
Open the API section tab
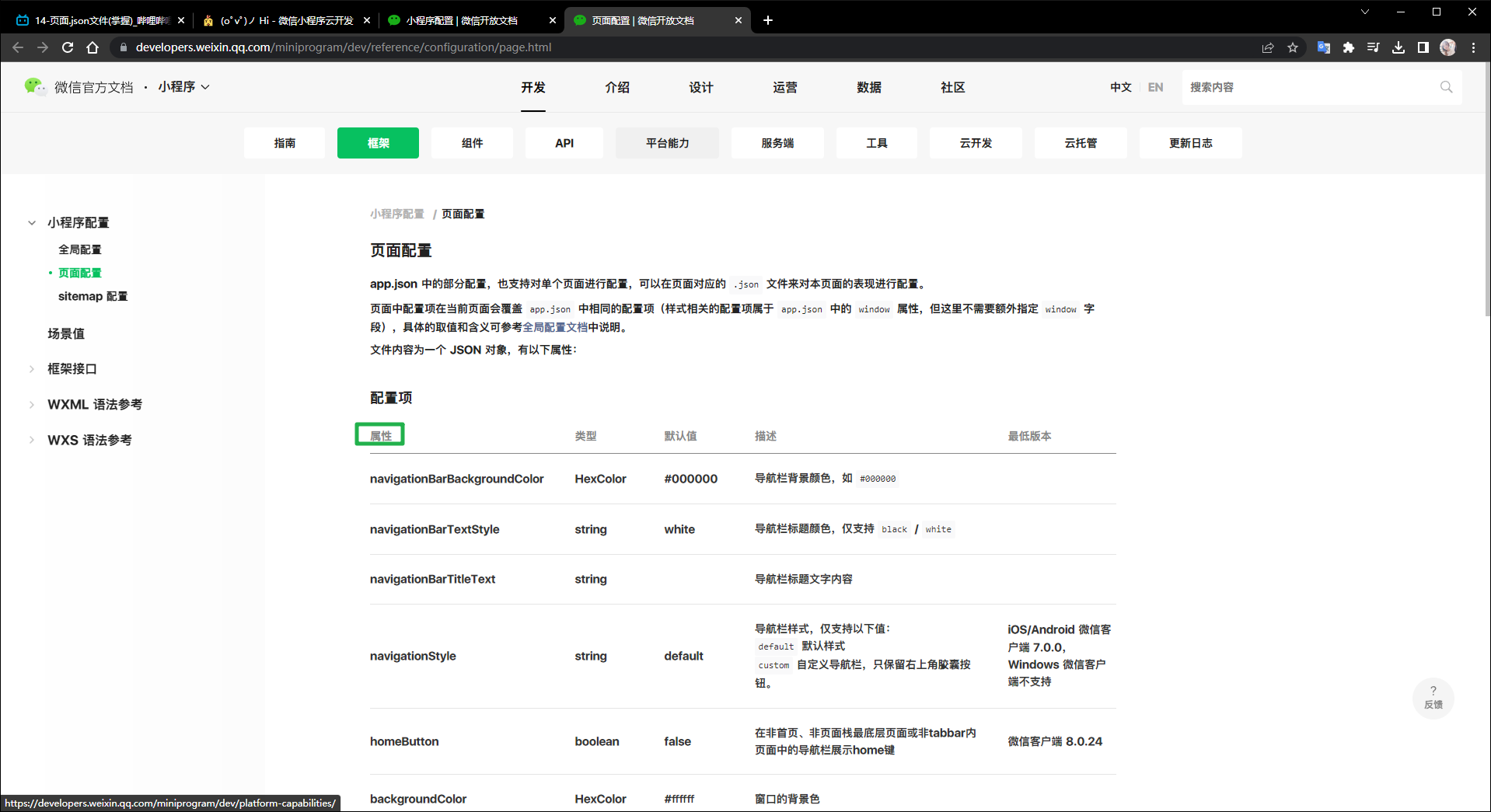[564, 143]
